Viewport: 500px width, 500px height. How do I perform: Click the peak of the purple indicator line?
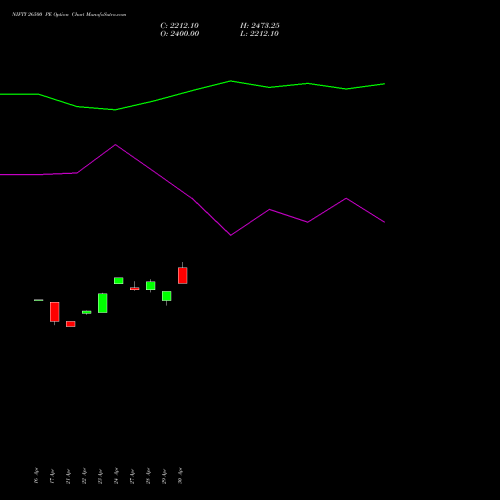pos(115,145)
